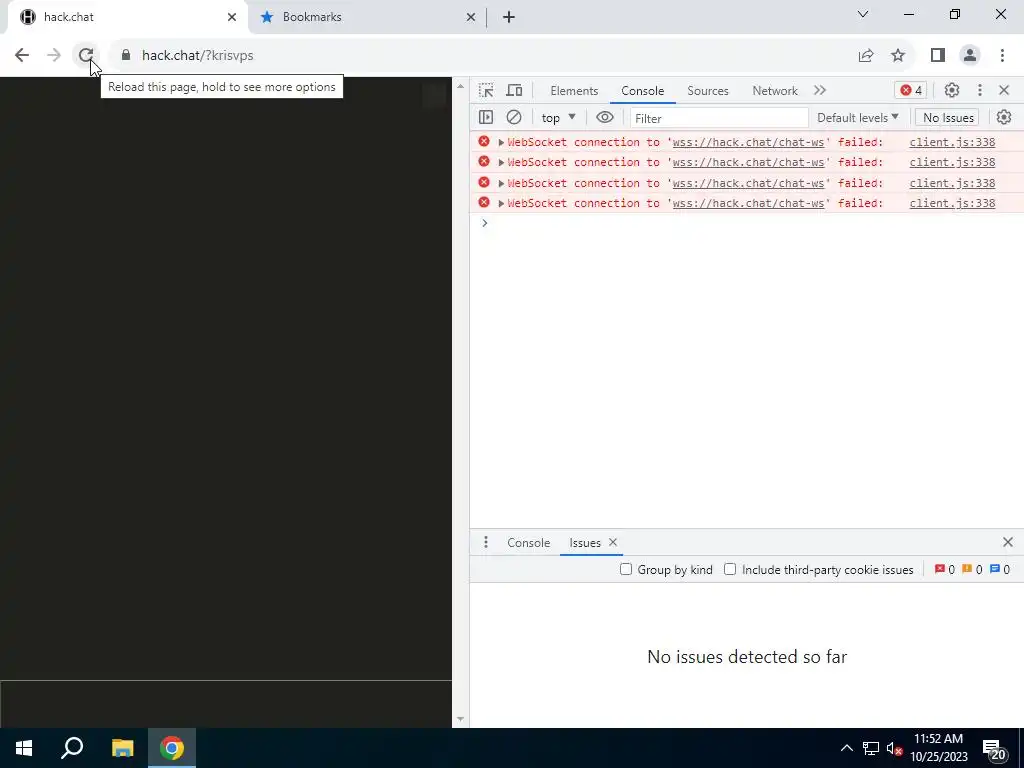The image size is (1024, 768).
Task: Open the Default levels dropdown
Action: tap(857, 118)
